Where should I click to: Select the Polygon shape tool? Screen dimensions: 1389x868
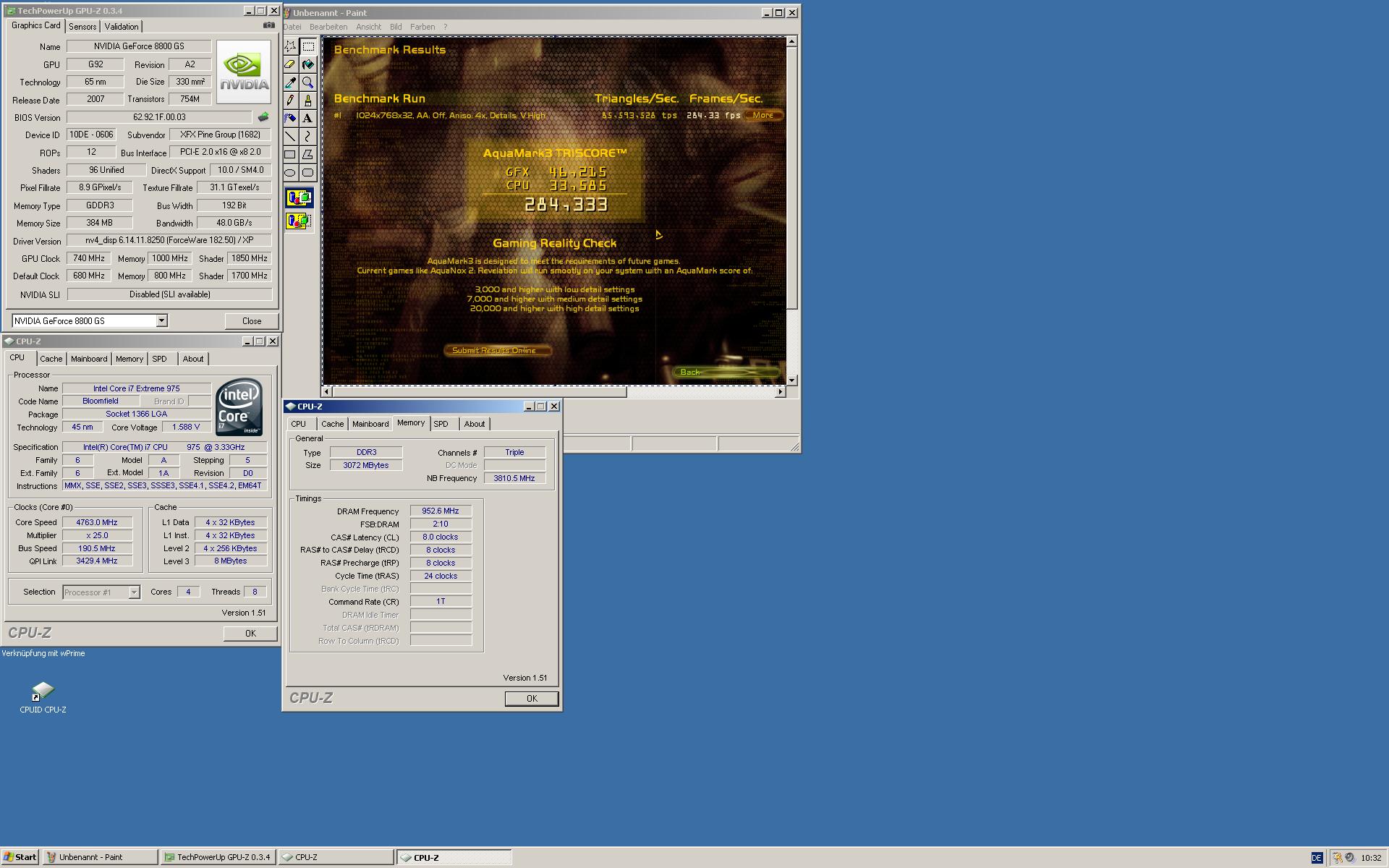tap(308, 154)
